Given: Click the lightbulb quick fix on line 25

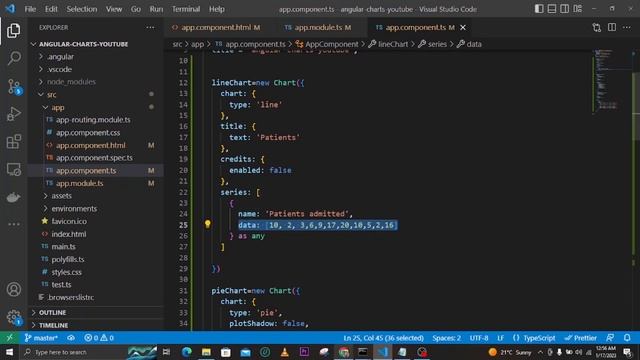Looking at the screenshot, I should (207, 224).
